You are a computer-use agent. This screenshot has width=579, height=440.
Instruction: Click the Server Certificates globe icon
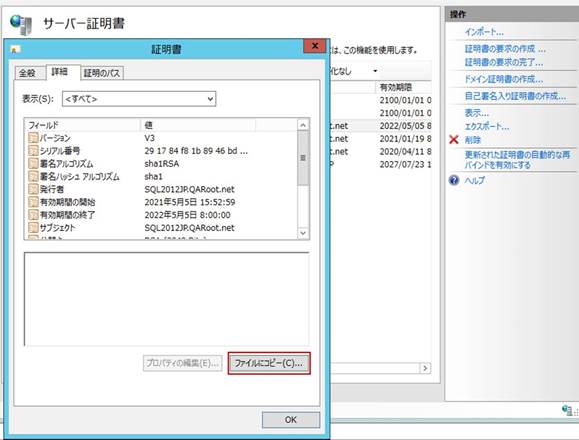21,25
